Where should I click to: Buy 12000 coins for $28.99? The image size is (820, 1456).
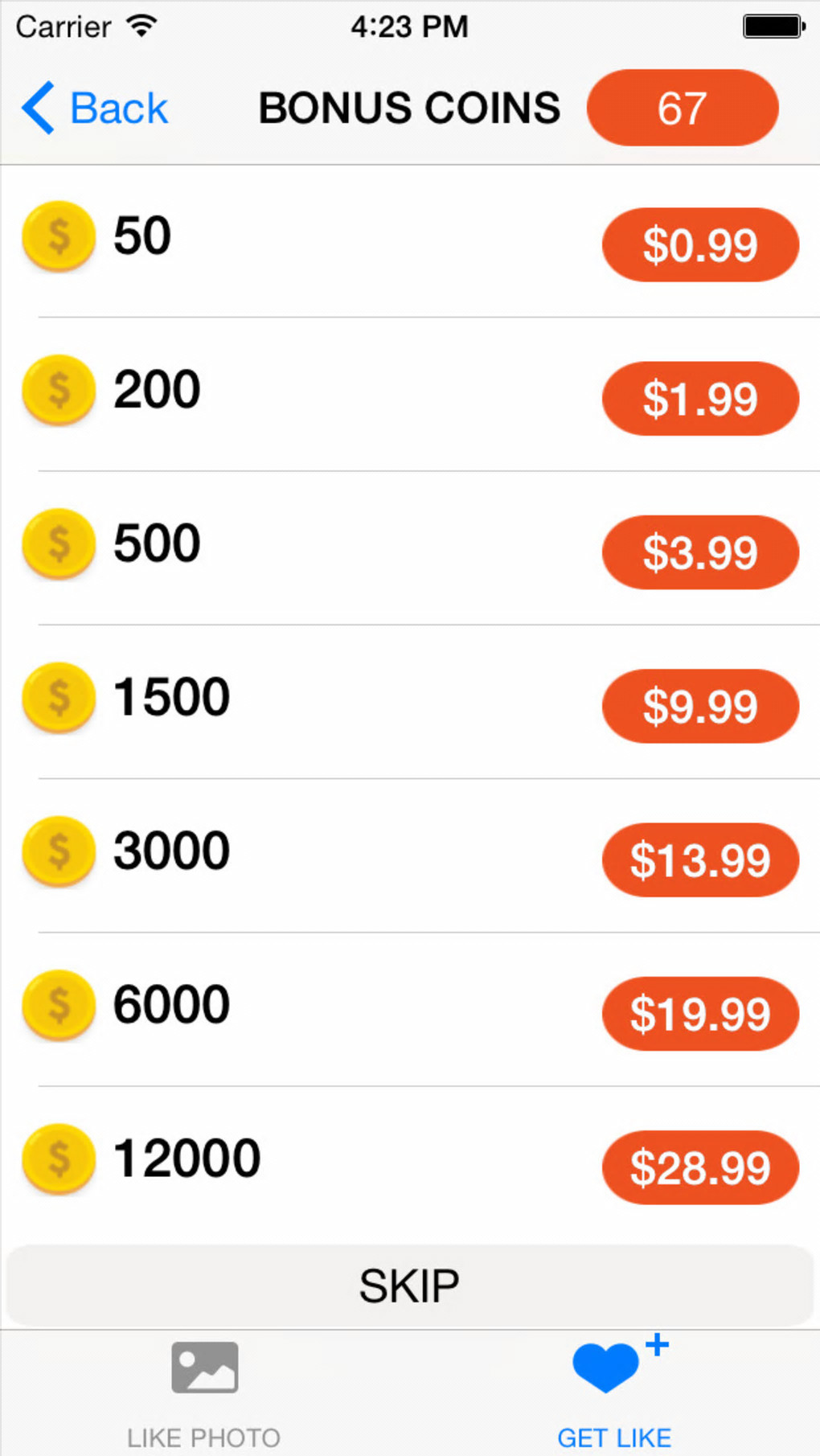coord(700,1167)
